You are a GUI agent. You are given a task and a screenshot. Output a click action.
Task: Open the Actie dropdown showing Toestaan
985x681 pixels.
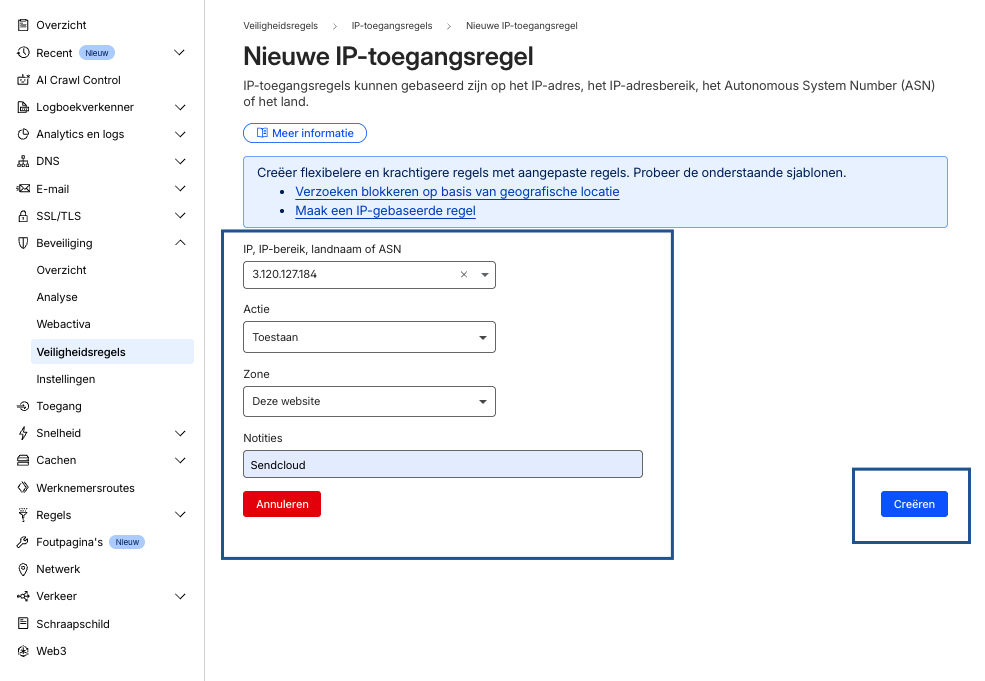[369, 337]
